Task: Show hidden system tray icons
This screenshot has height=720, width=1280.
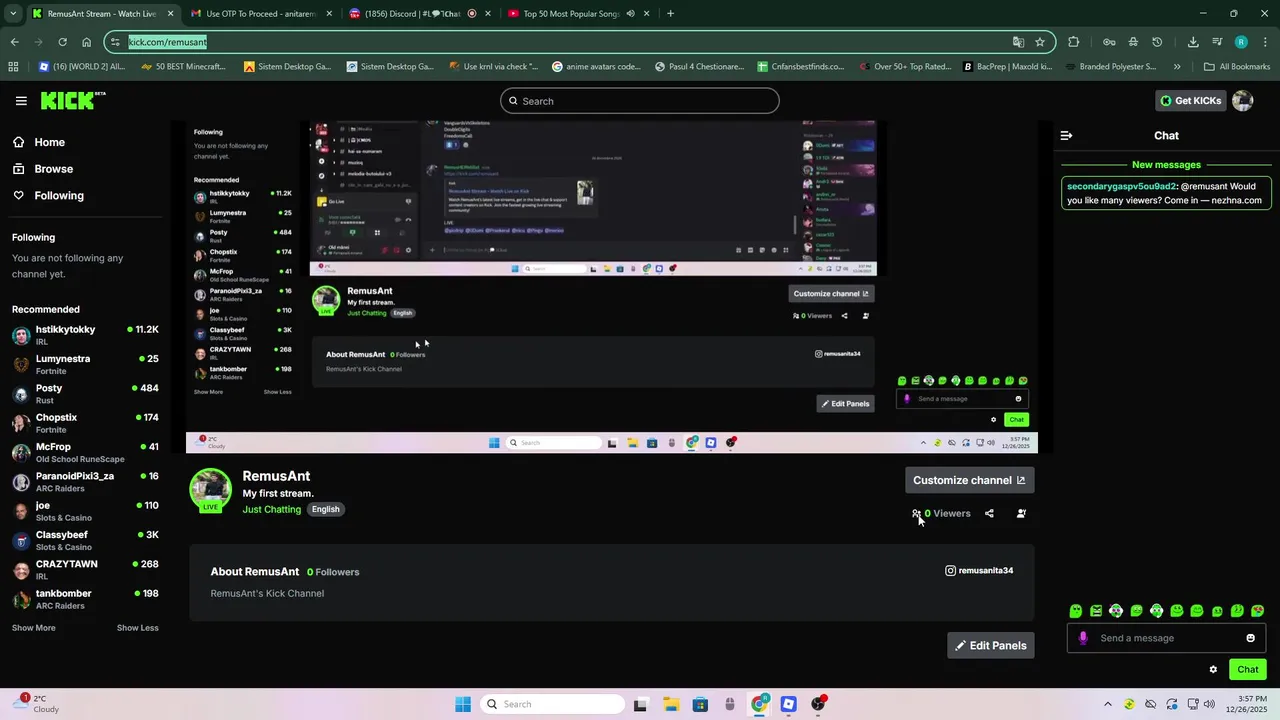Action: pyautogui.click(x=1107, y=704)
